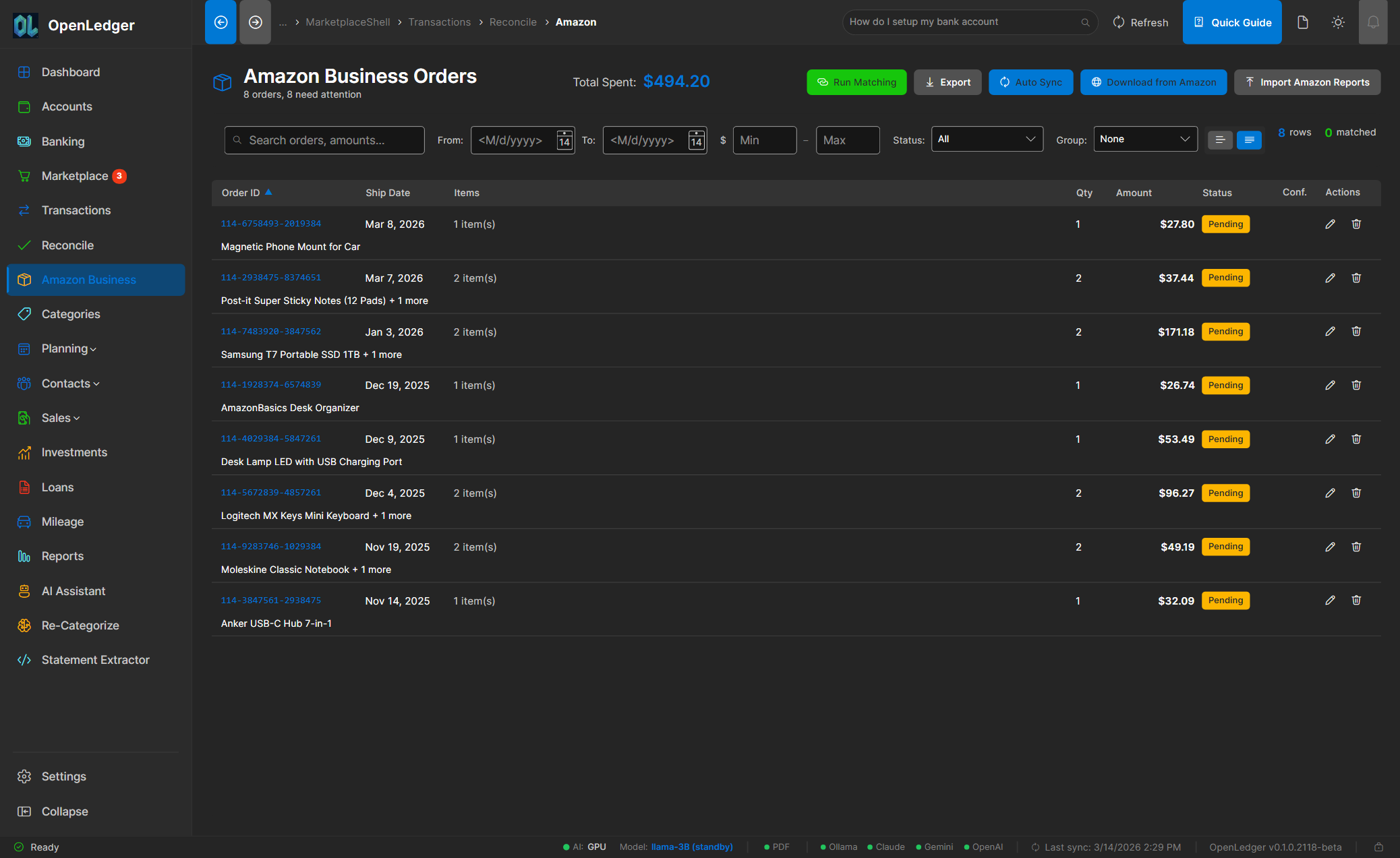Edit the Anker USB-C Hub order with pencil icon
Image resolution: width=1400 pixels, height=858 pixels.
point(1330,600)
